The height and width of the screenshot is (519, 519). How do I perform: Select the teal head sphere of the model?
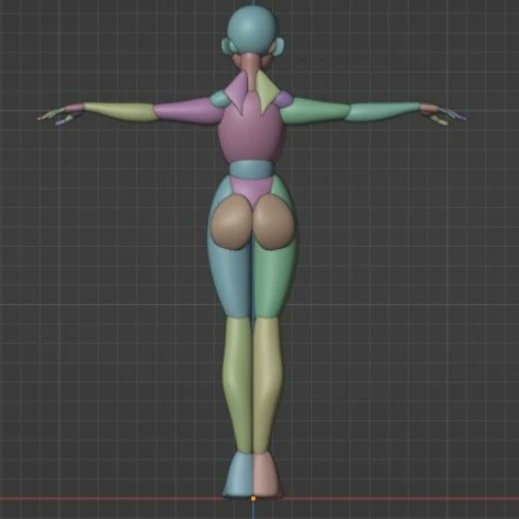tap(252, 29)
